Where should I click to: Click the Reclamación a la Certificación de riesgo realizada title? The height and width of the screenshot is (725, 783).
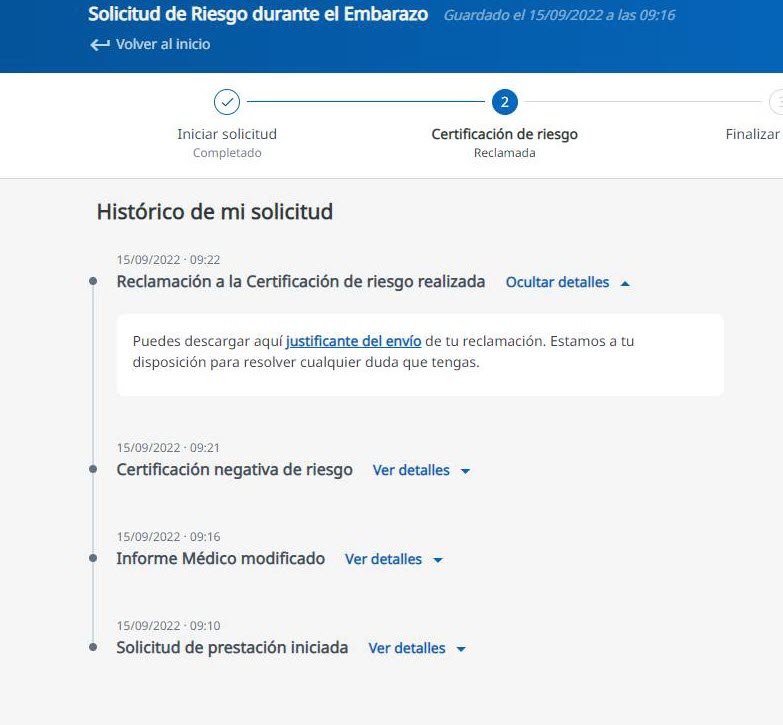301,282
